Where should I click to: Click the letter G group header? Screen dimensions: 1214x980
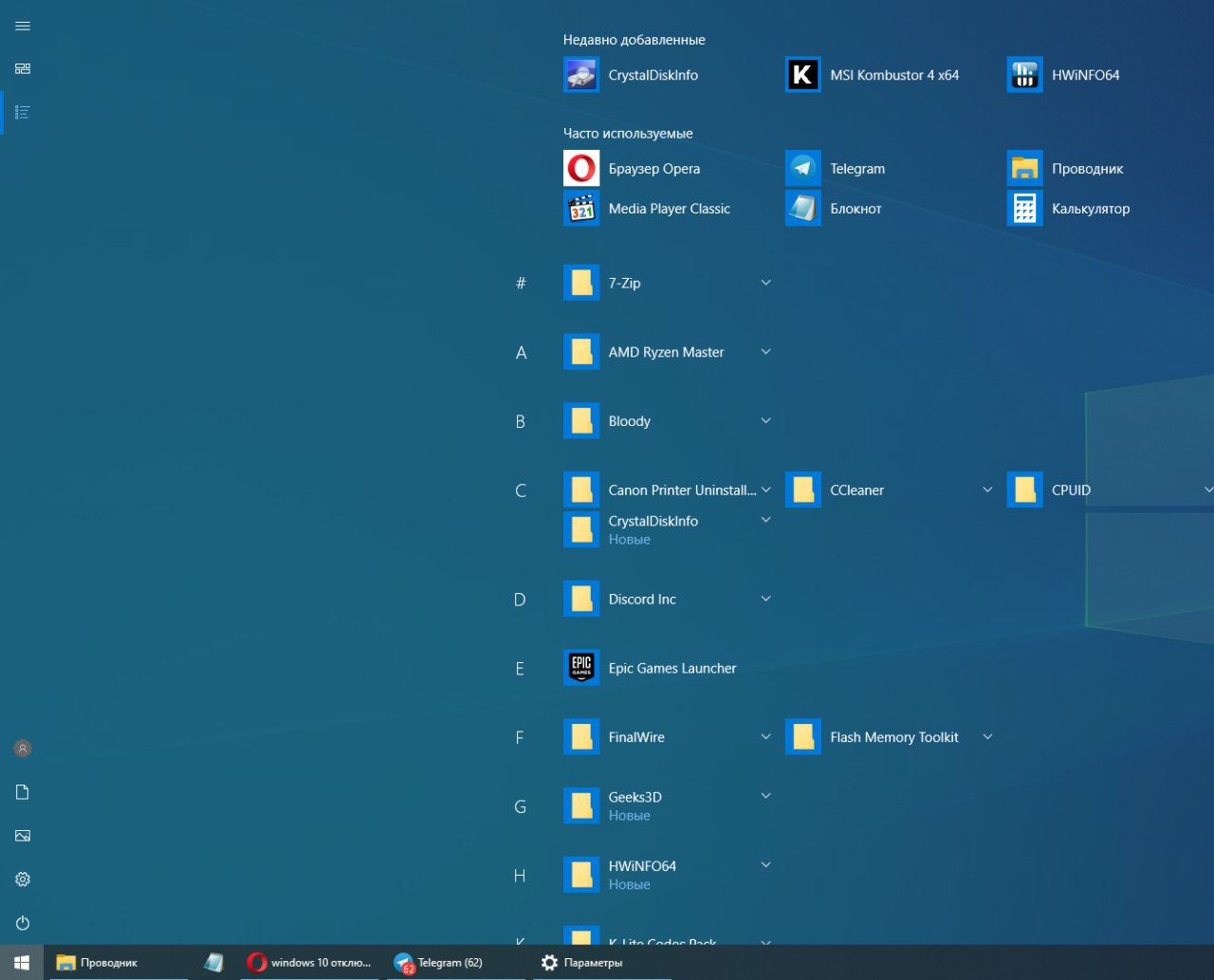point(521,806)
